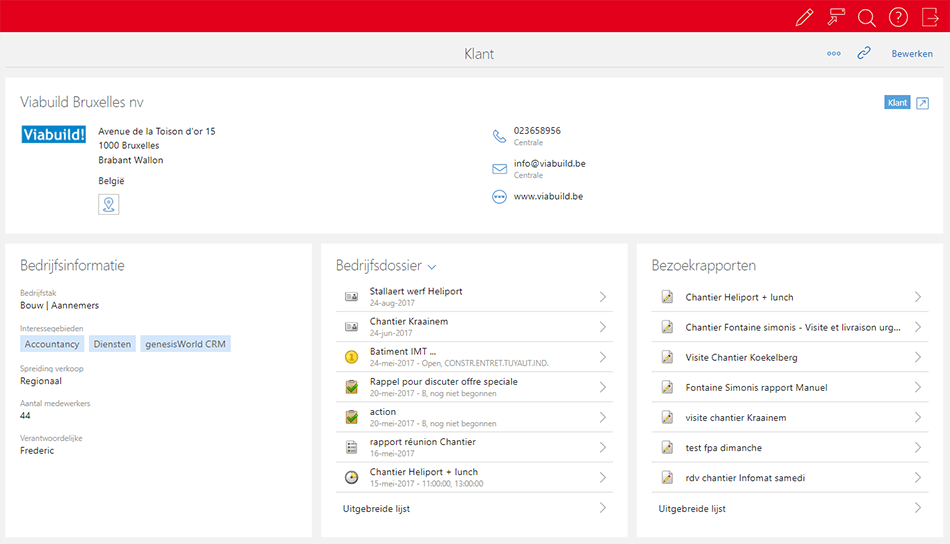The image size is (950, 544).
Task: Click phone number 023658956
Action: pyautogui.click(x=537, y=131)
